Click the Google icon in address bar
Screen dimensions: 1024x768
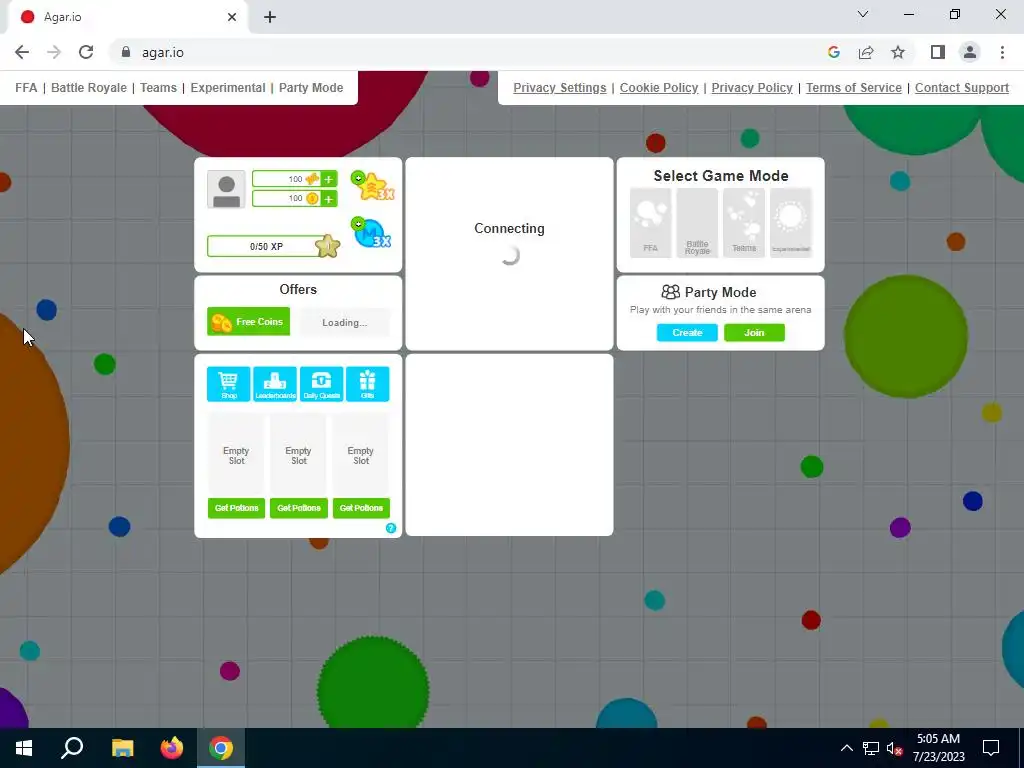point(833,52)
